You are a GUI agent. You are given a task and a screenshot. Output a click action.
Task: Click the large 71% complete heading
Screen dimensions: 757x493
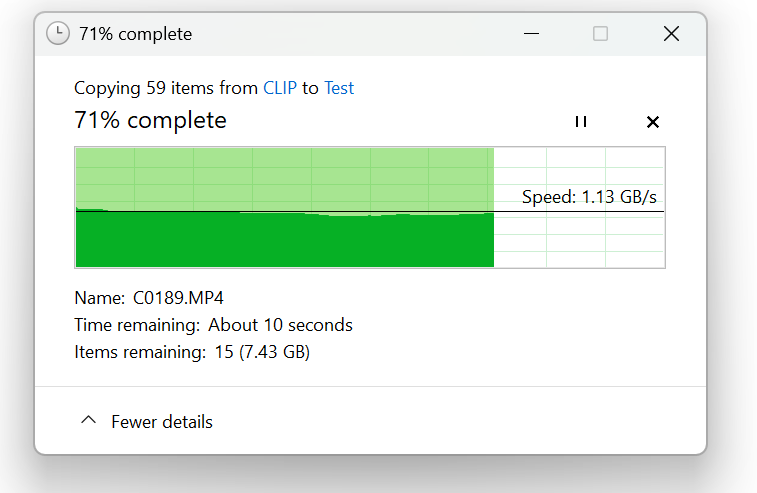150,121
